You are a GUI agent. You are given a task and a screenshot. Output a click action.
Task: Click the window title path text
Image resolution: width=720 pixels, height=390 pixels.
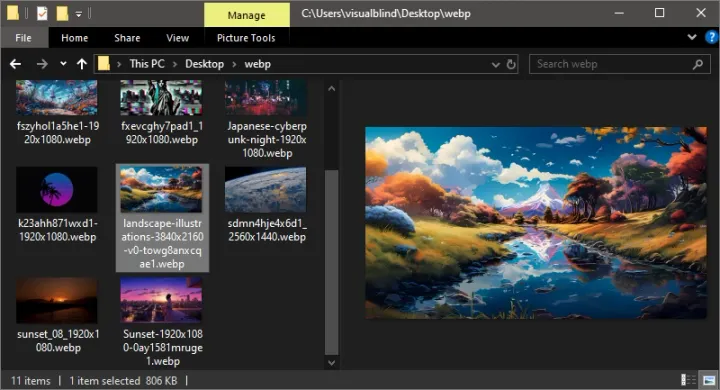point(386,13)
